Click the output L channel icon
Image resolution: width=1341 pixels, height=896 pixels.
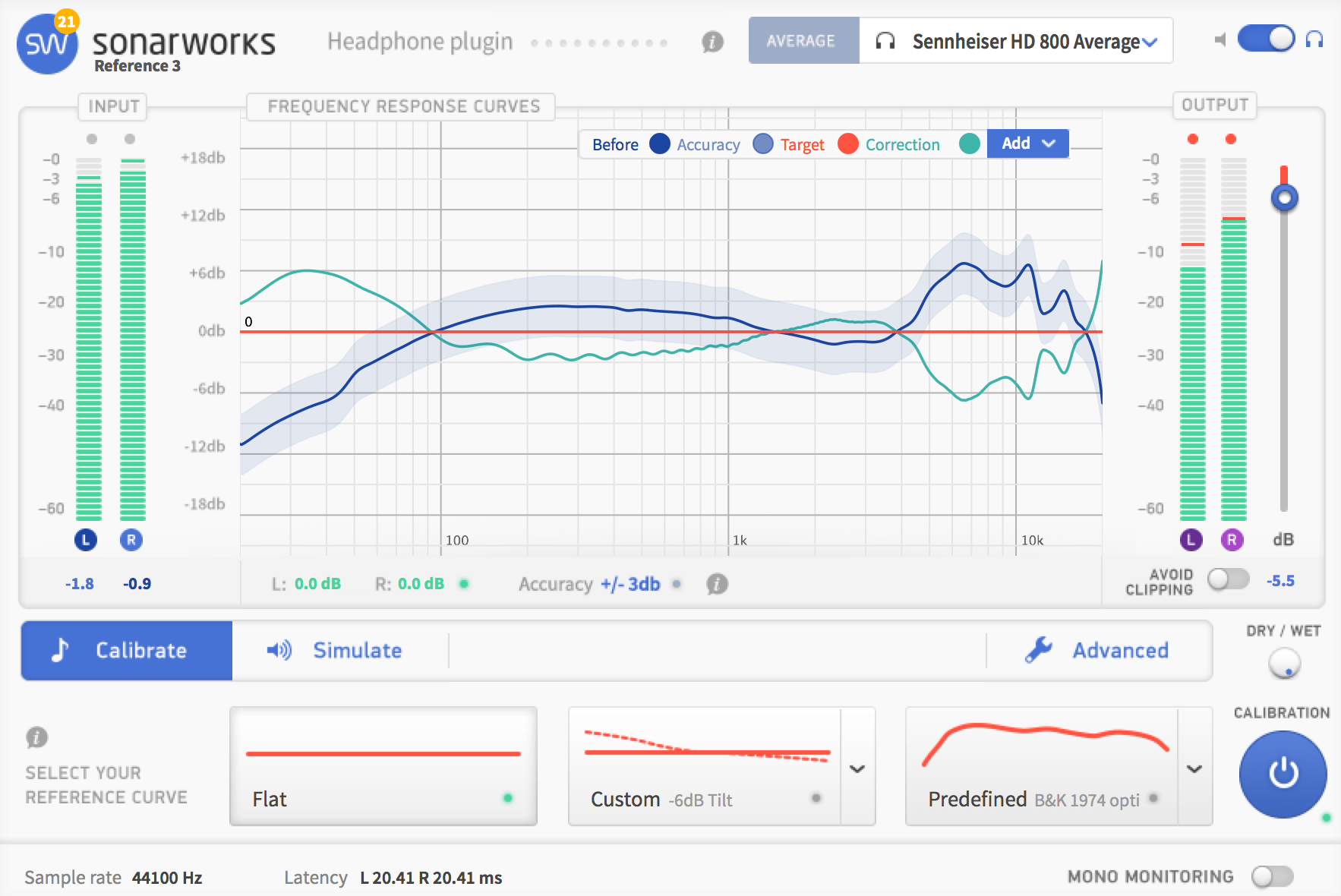1191,540
